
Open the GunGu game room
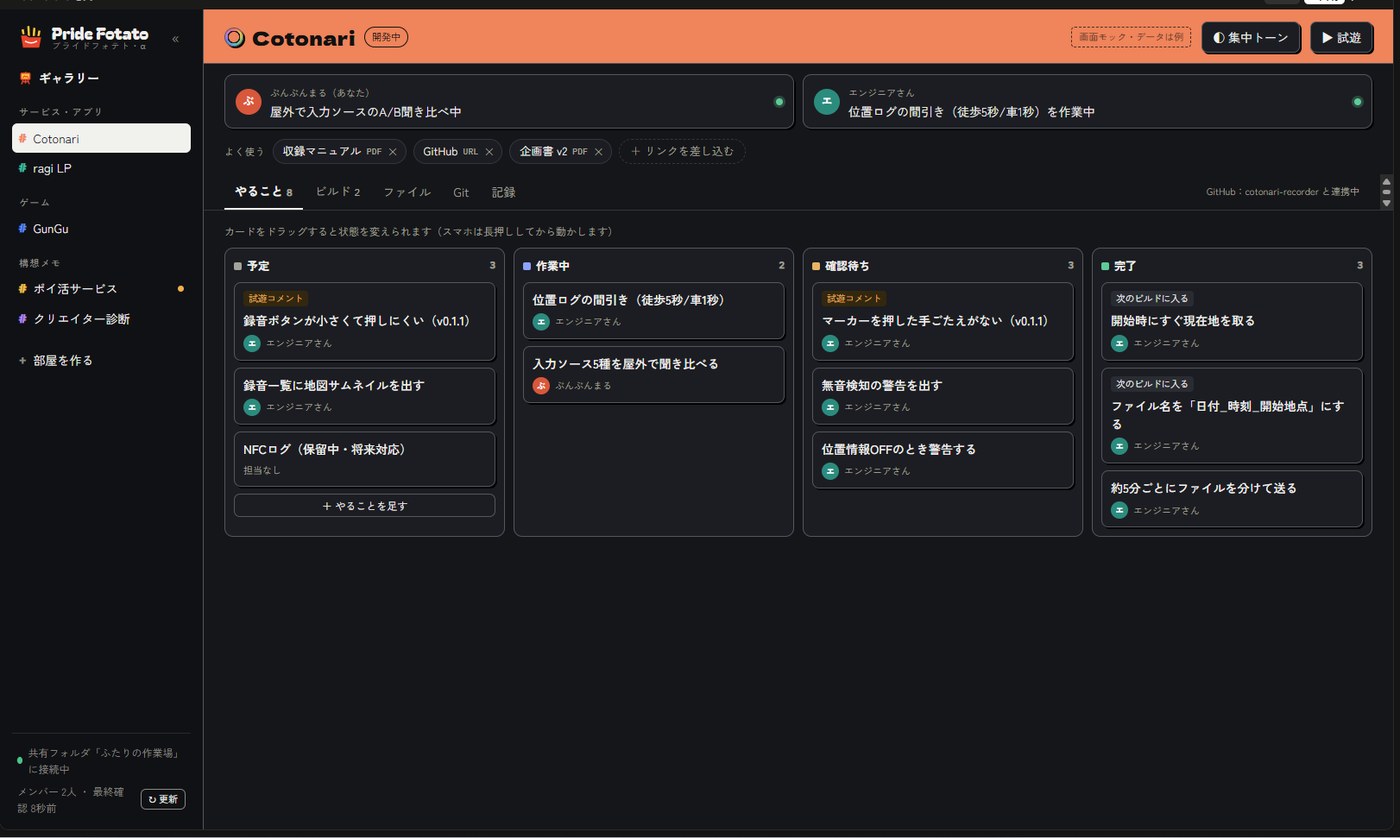coord(101,229)
